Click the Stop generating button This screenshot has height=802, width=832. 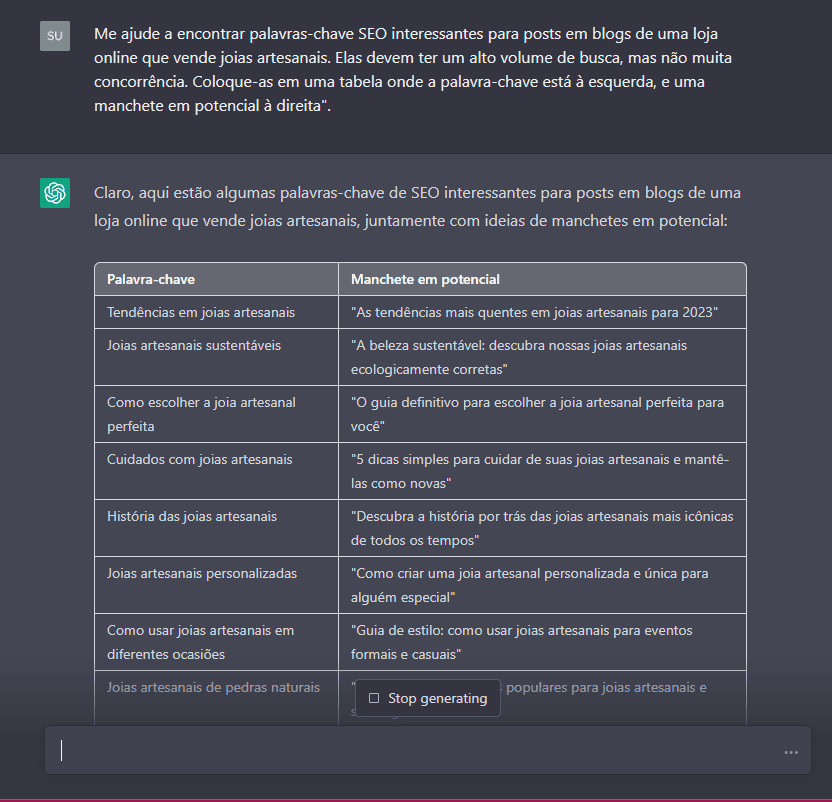tap(428, 698)
